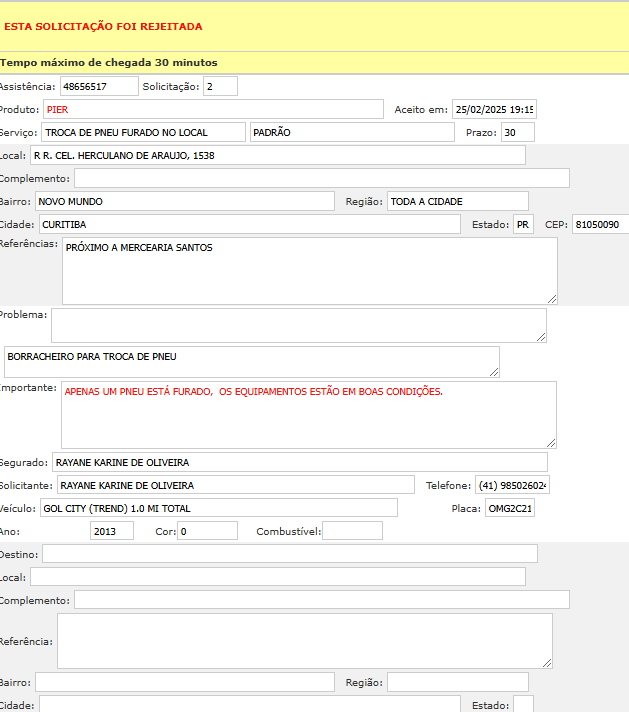This screenshot has height=712, width=629.
Task: Click the Placa field showing OMG2C21
Action: point(509,508)
